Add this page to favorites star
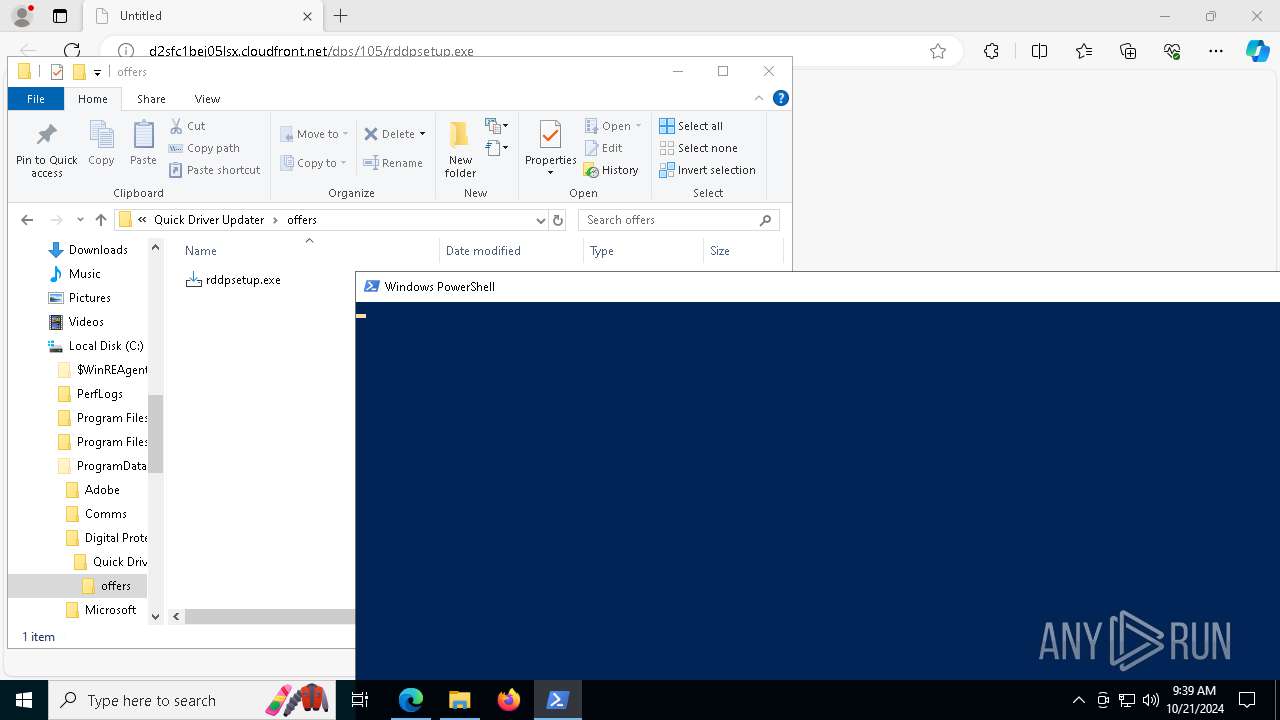The image size is (1280, 720). click(938, 51)
